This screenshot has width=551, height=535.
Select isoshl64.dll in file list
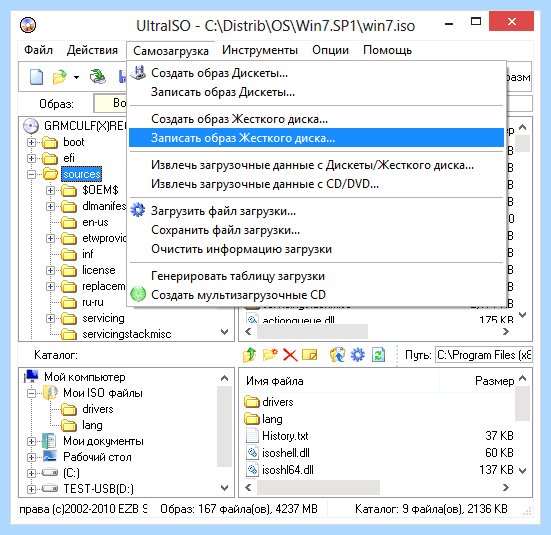(287, 470)
